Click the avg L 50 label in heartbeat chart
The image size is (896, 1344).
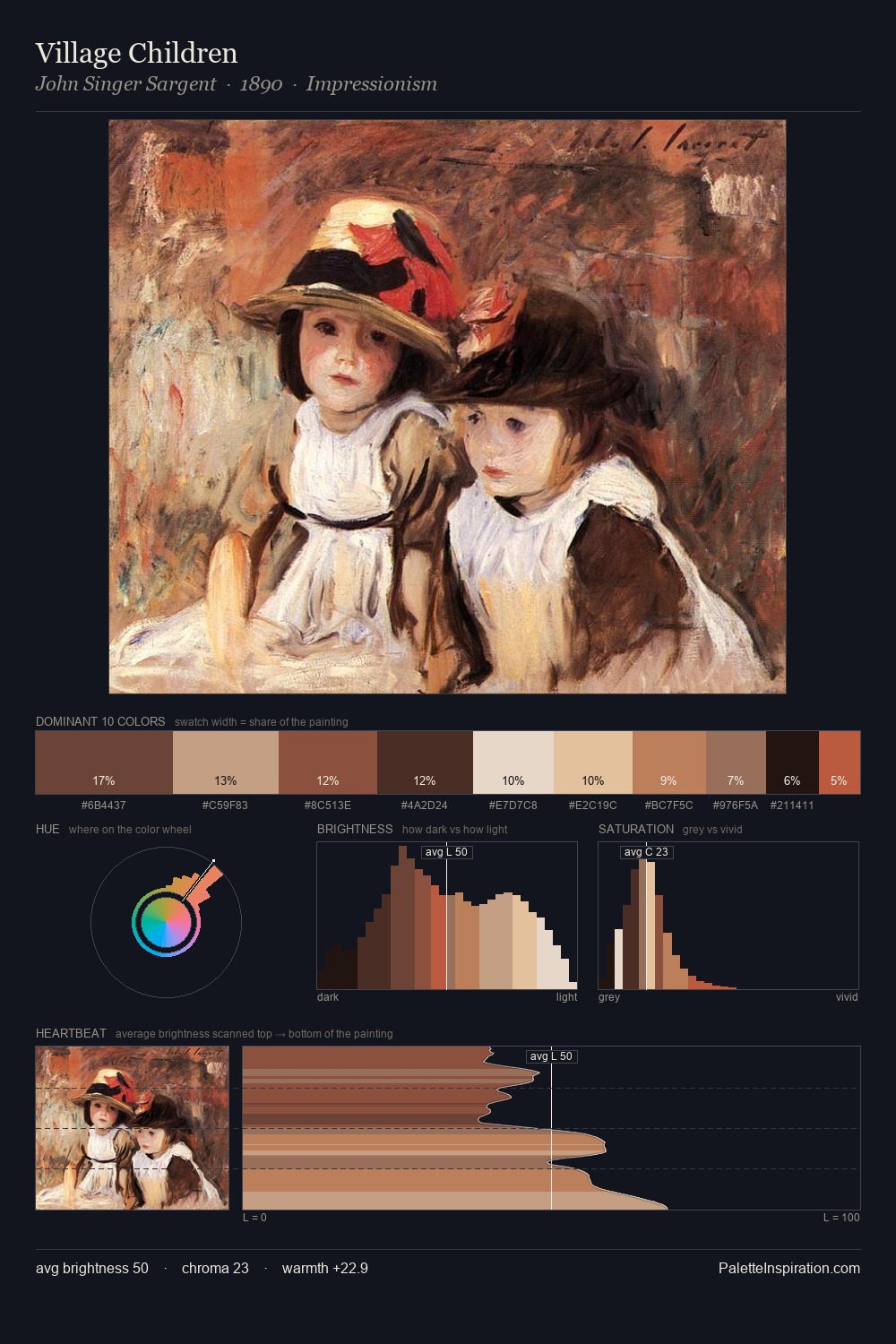click(551, 1056)
